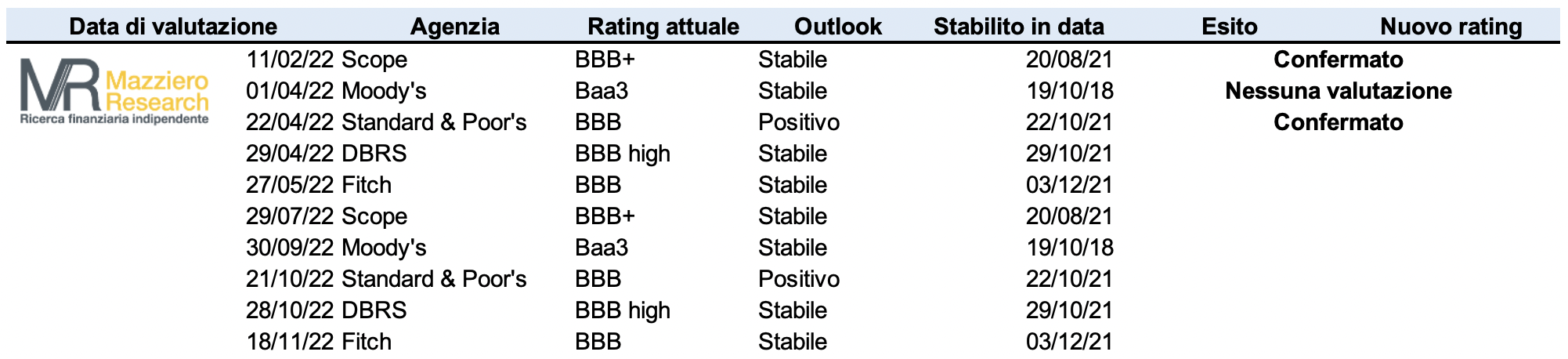Viewport: 1568px width, 359px height.
Task: Click the Confermato result for Scope
Action: click(1339, 60)
